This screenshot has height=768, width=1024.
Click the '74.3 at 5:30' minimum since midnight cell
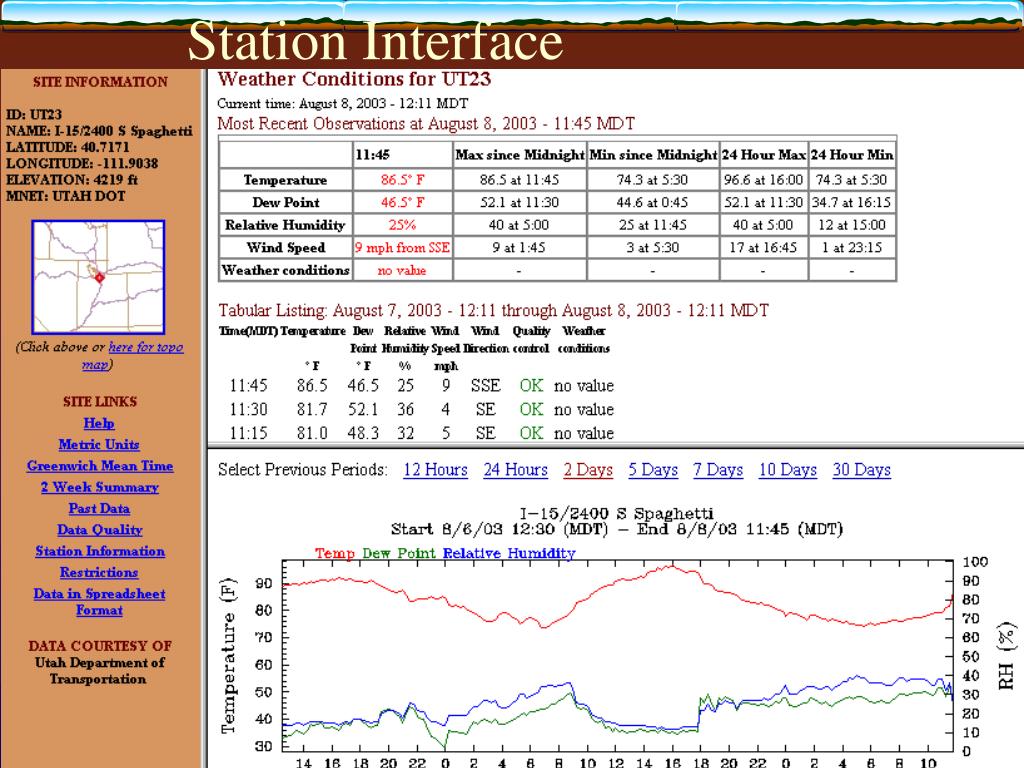pos(653,180)
